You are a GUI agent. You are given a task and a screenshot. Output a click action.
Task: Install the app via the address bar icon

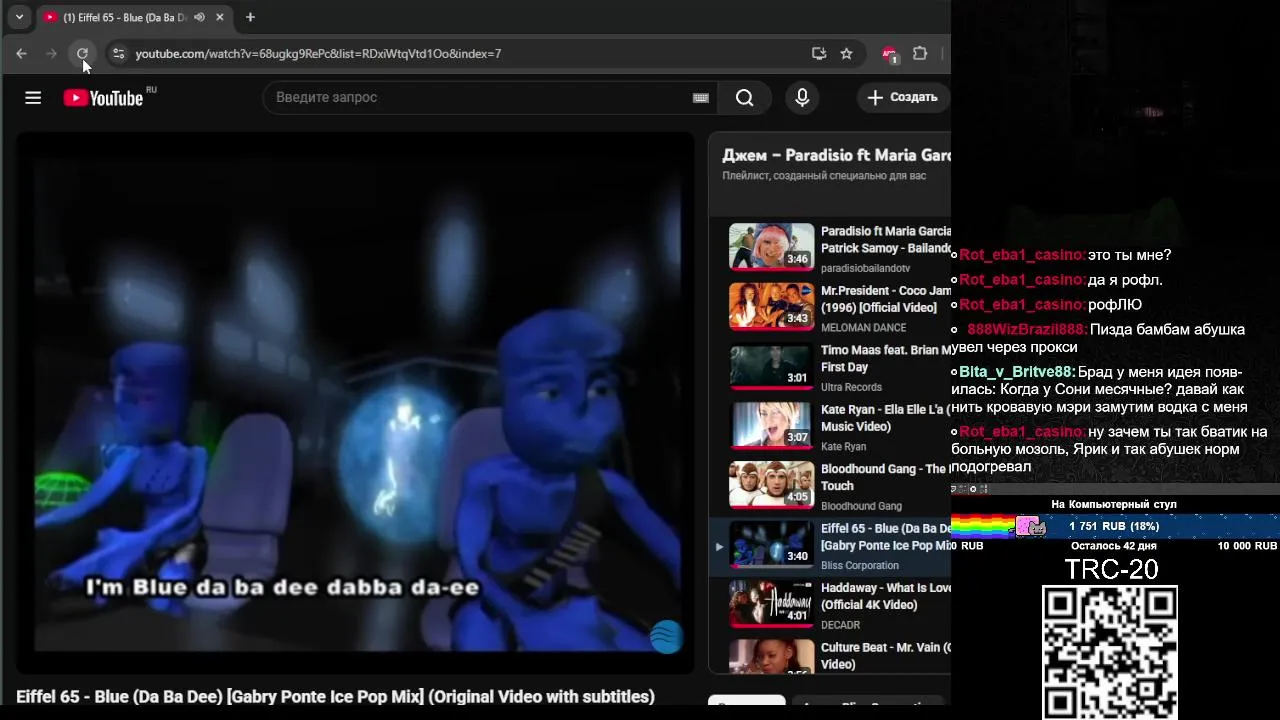819,53
